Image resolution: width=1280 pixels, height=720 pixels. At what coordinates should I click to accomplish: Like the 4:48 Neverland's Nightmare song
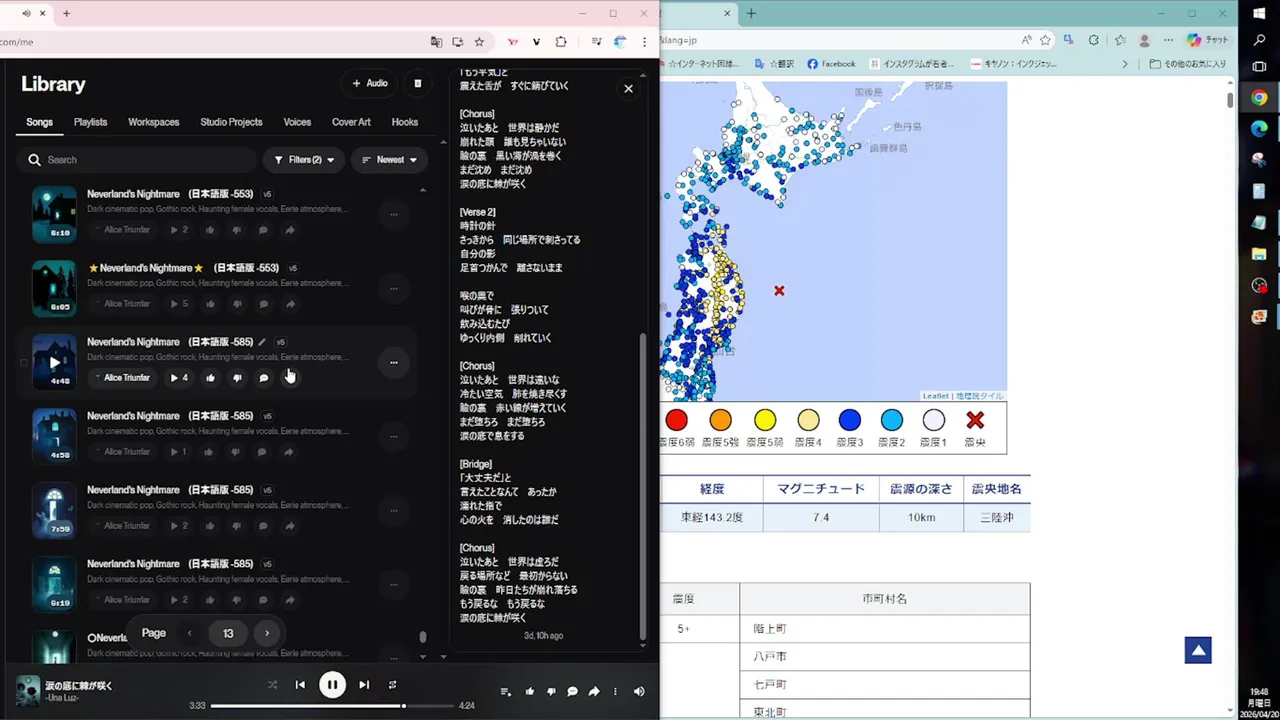pyautogui.click(x=210, y=378)
